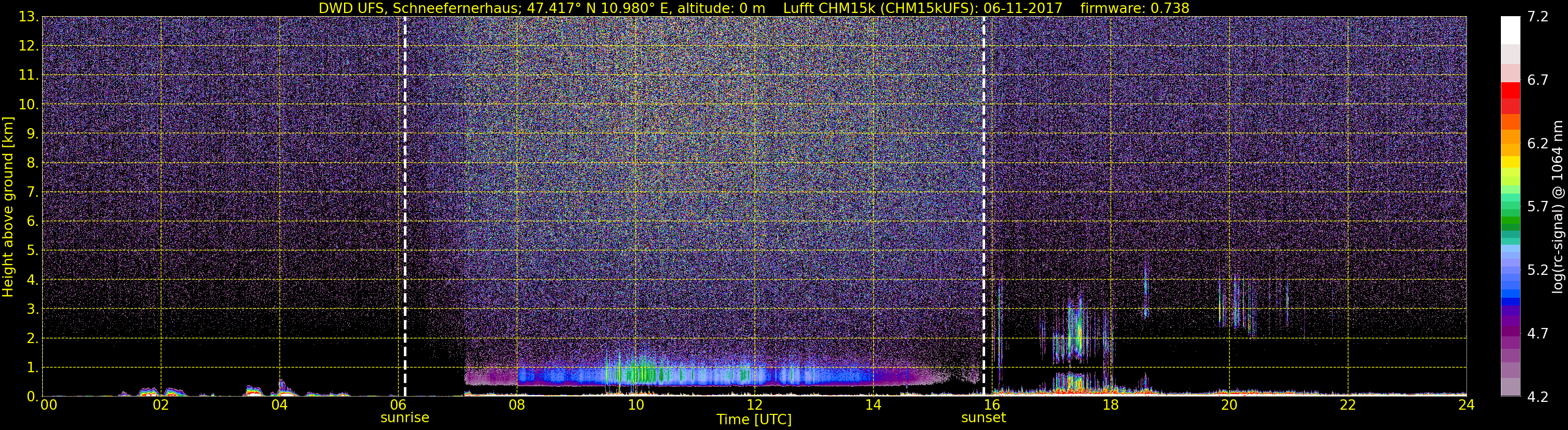Viewport: 1568px width, 430px height.
Task: Click the time tick label 04
Action: click(x=279, y=405)
